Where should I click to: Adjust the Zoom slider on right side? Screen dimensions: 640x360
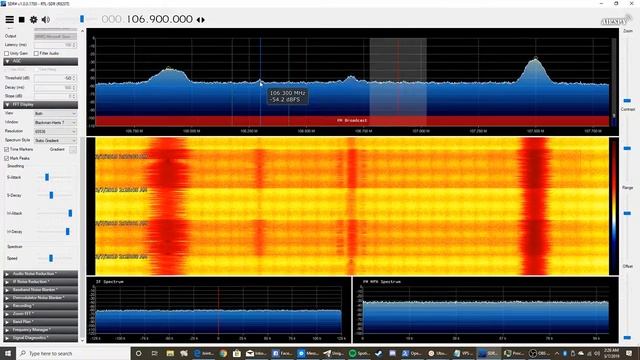pos(627,100)
